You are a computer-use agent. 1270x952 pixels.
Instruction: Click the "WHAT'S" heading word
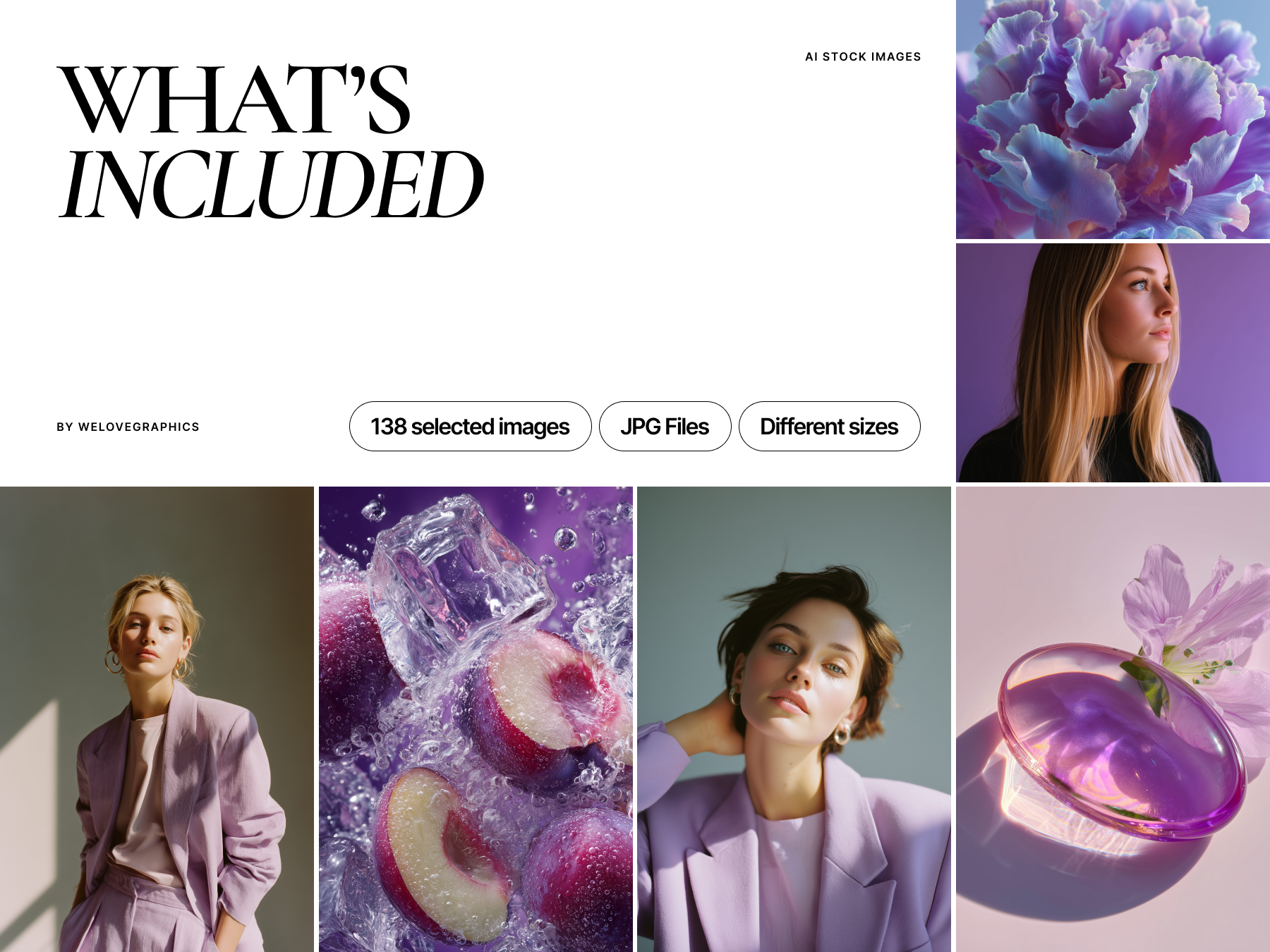pos(235,99)
